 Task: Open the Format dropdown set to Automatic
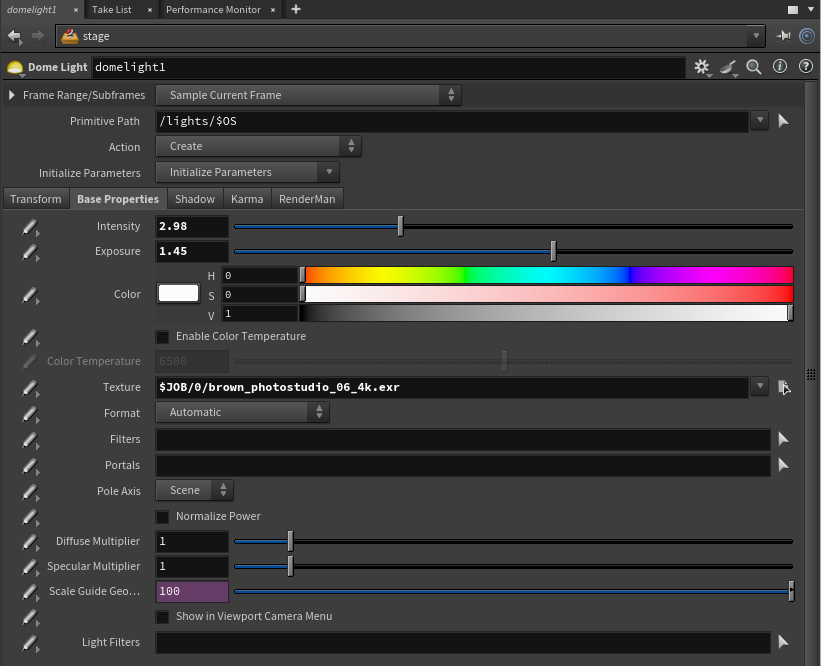pyautogui.click(x=240, y=412)
